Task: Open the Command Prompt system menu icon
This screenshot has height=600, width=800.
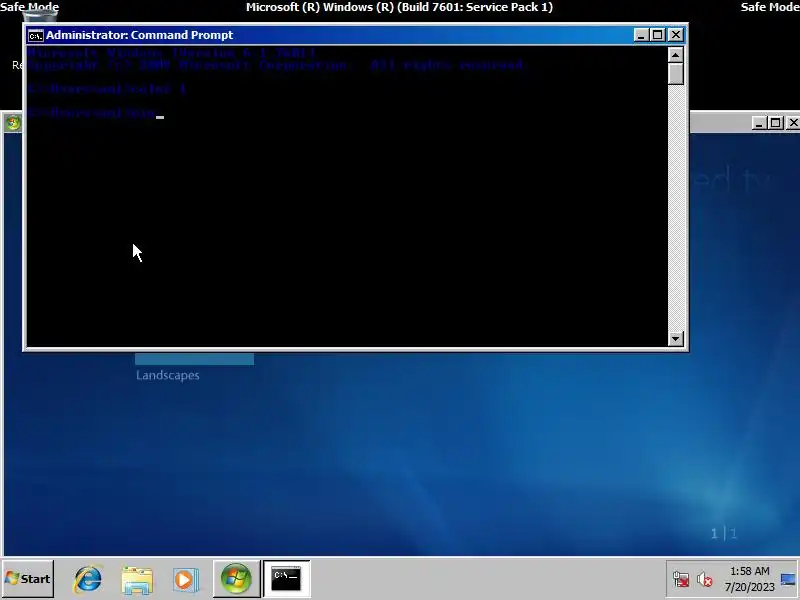Action: (36, 35)
